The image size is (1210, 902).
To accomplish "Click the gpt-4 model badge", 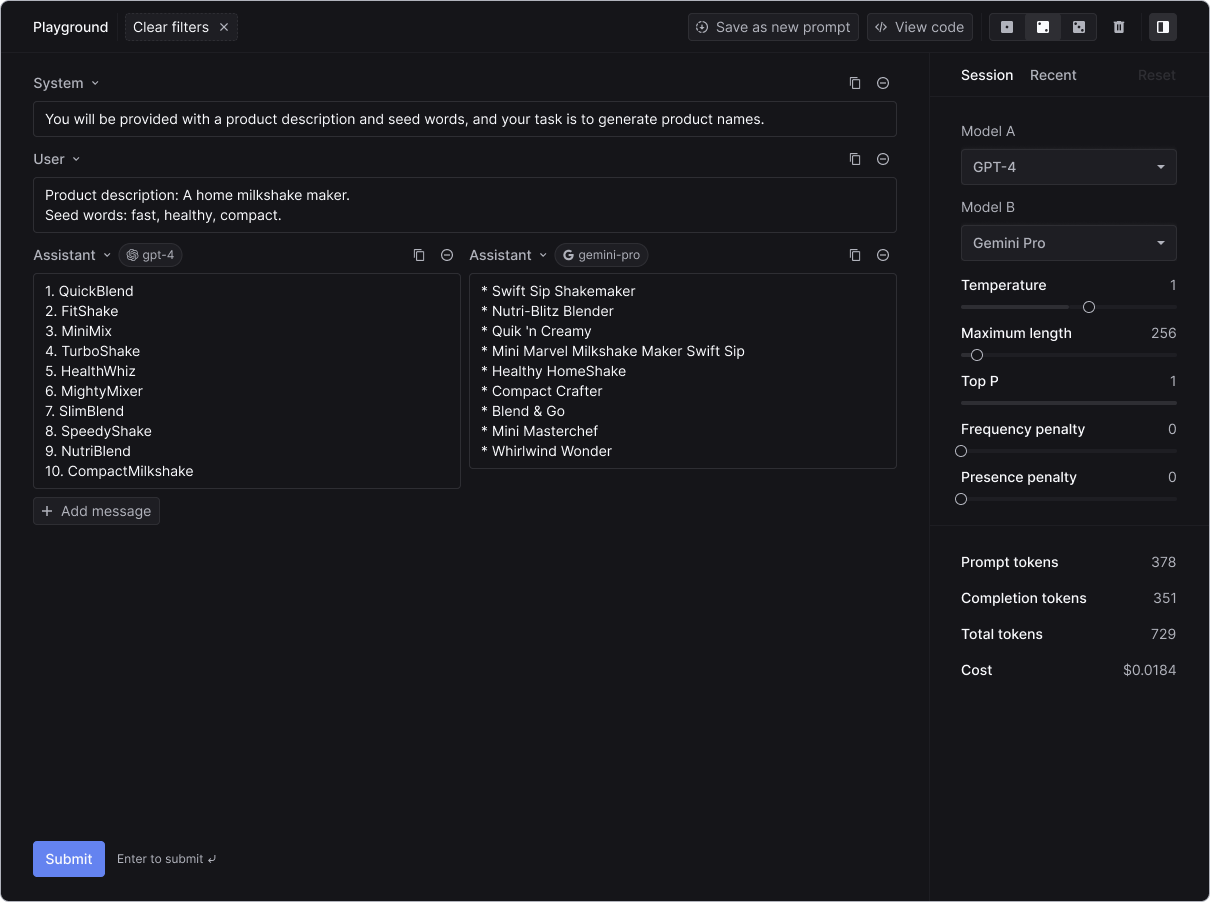I will pos(151,255).
